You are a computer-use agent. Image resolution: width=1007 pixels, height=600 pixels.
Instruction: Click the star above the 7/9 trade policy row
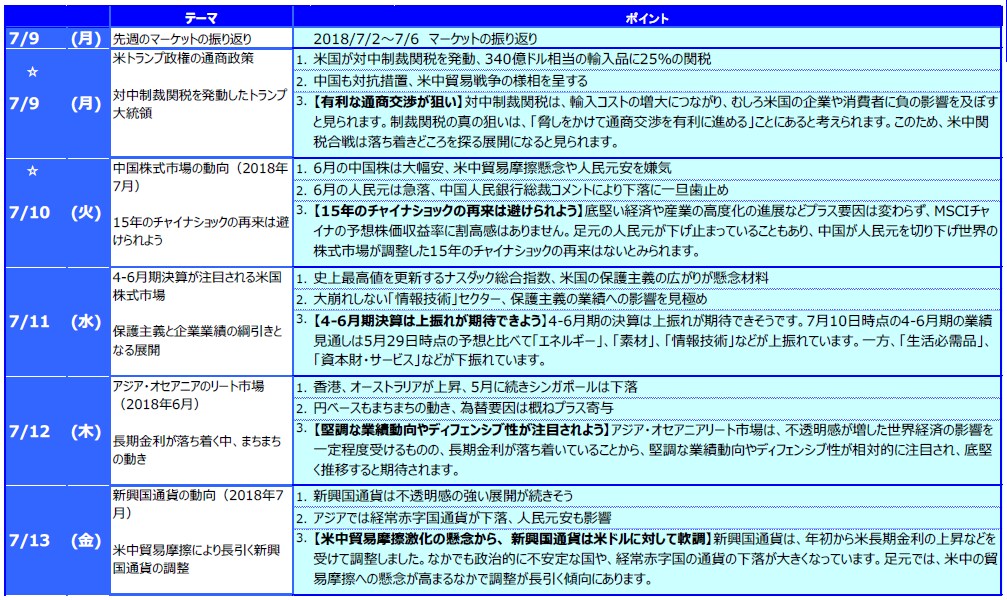point(32,71)
